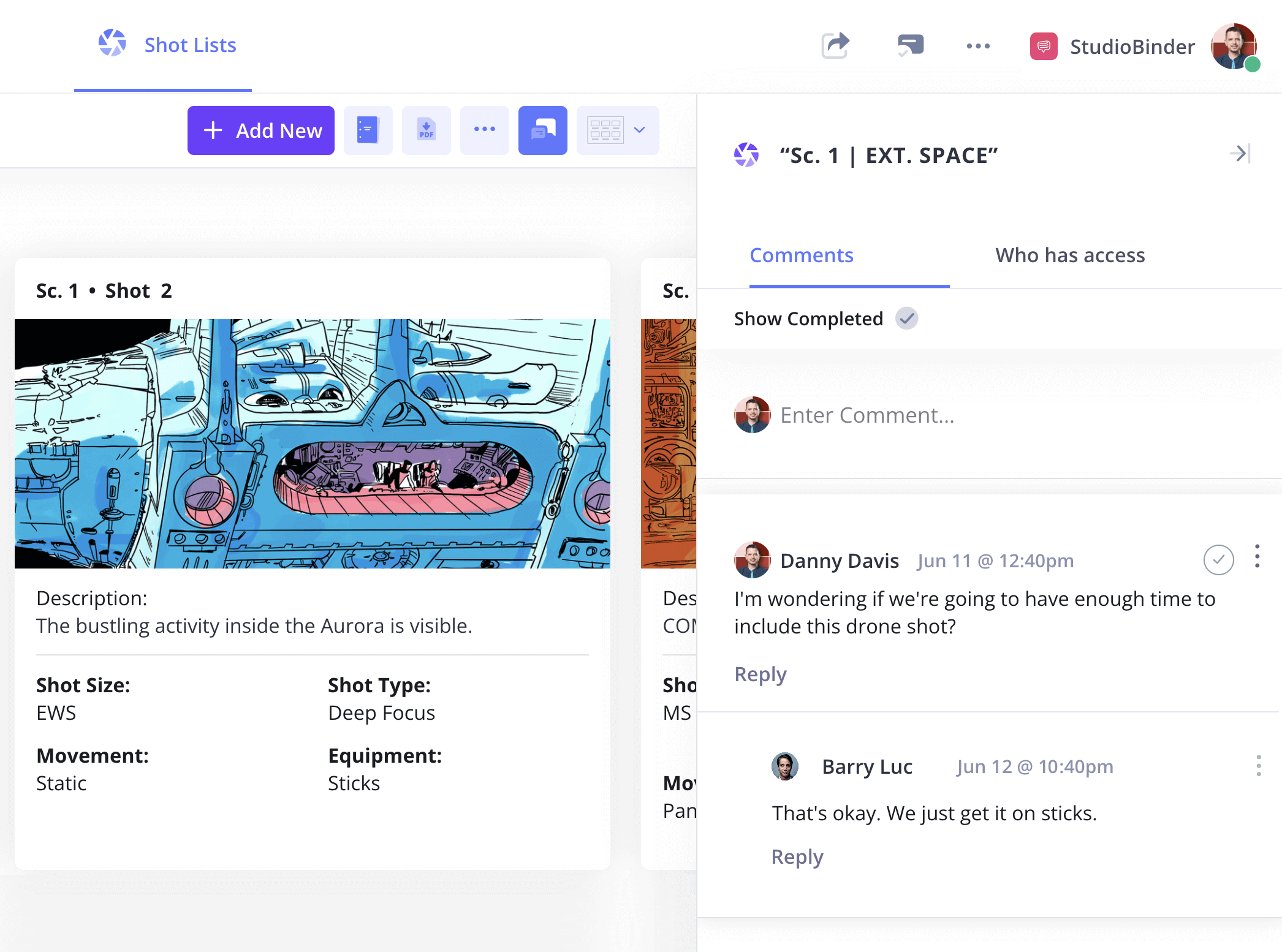Reply to Barry Luc's comment
1282x952 pixels.
(797, 856)
